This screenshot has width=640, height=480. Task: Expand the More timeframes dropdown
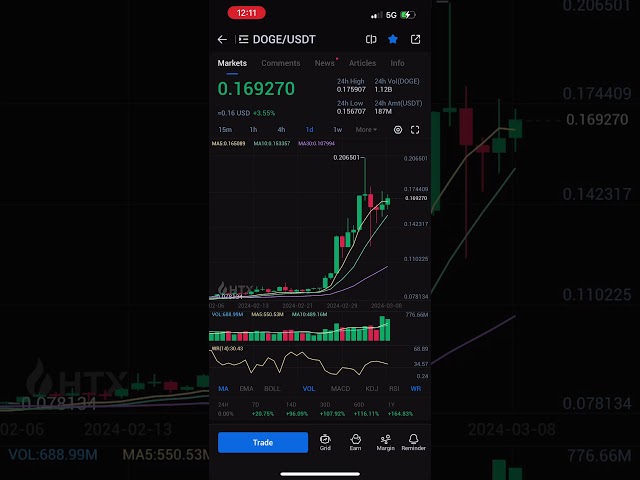366,130
